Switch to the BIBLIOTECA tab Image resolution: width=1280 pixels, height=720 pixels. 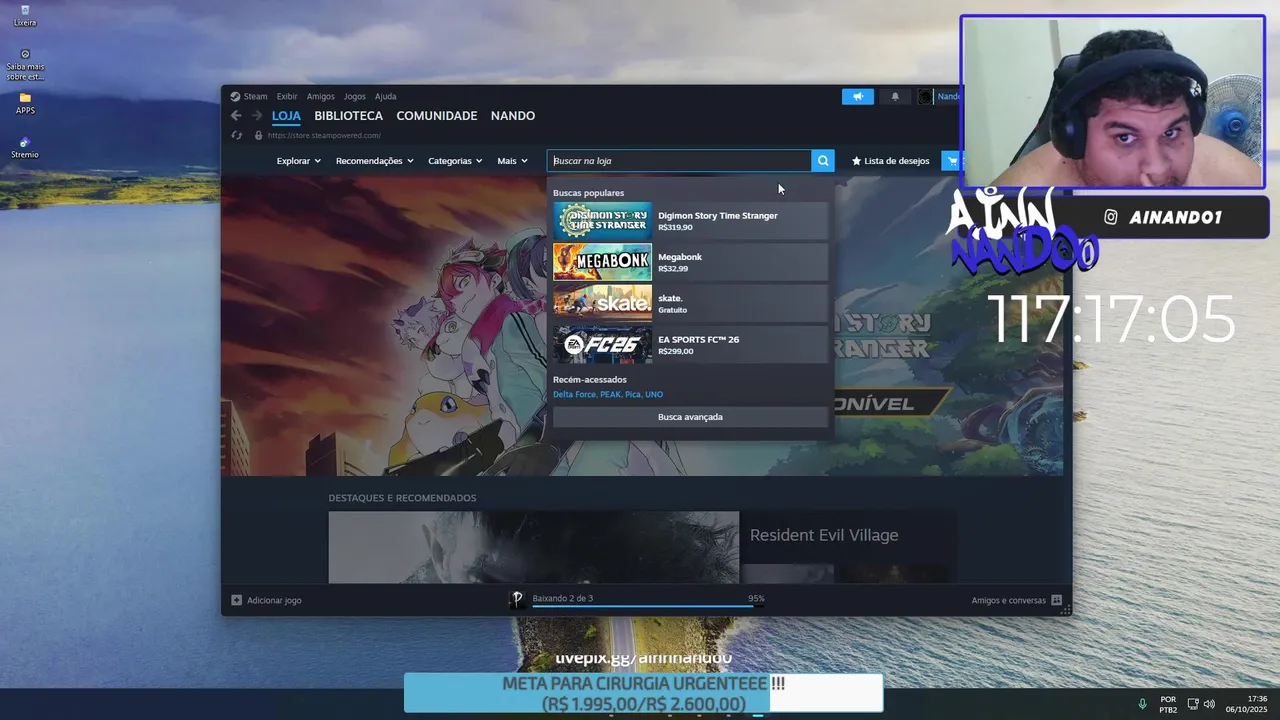[348, 116]
